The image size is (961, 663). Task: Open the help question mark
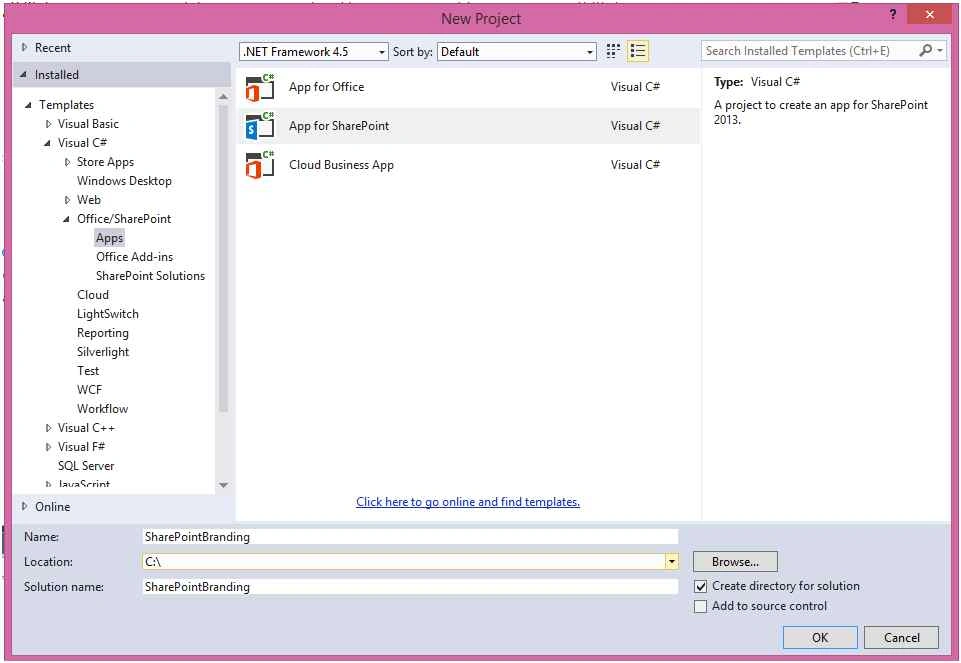[893, 15]
